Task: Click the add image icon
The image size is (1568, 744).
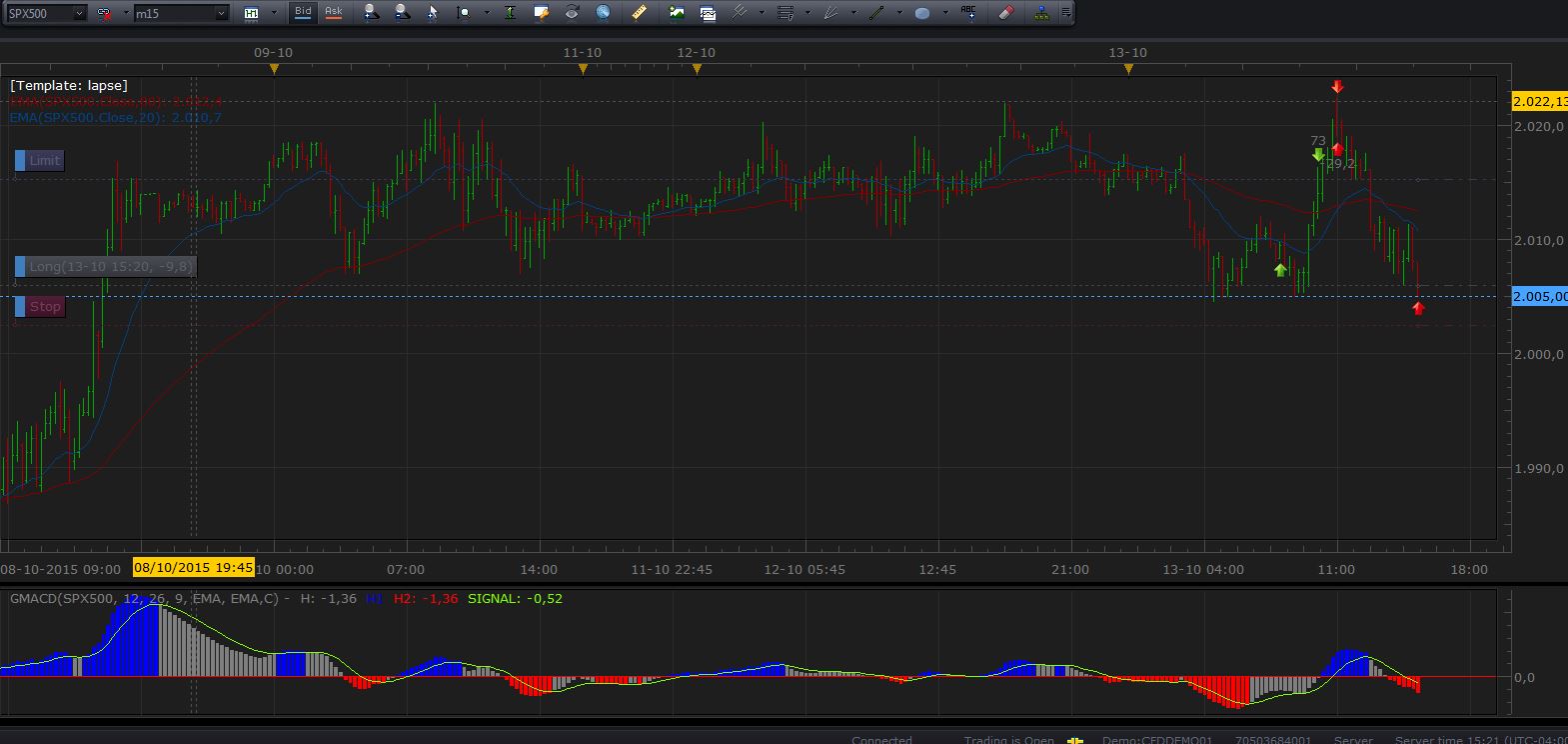Action: tap(677, 13)
